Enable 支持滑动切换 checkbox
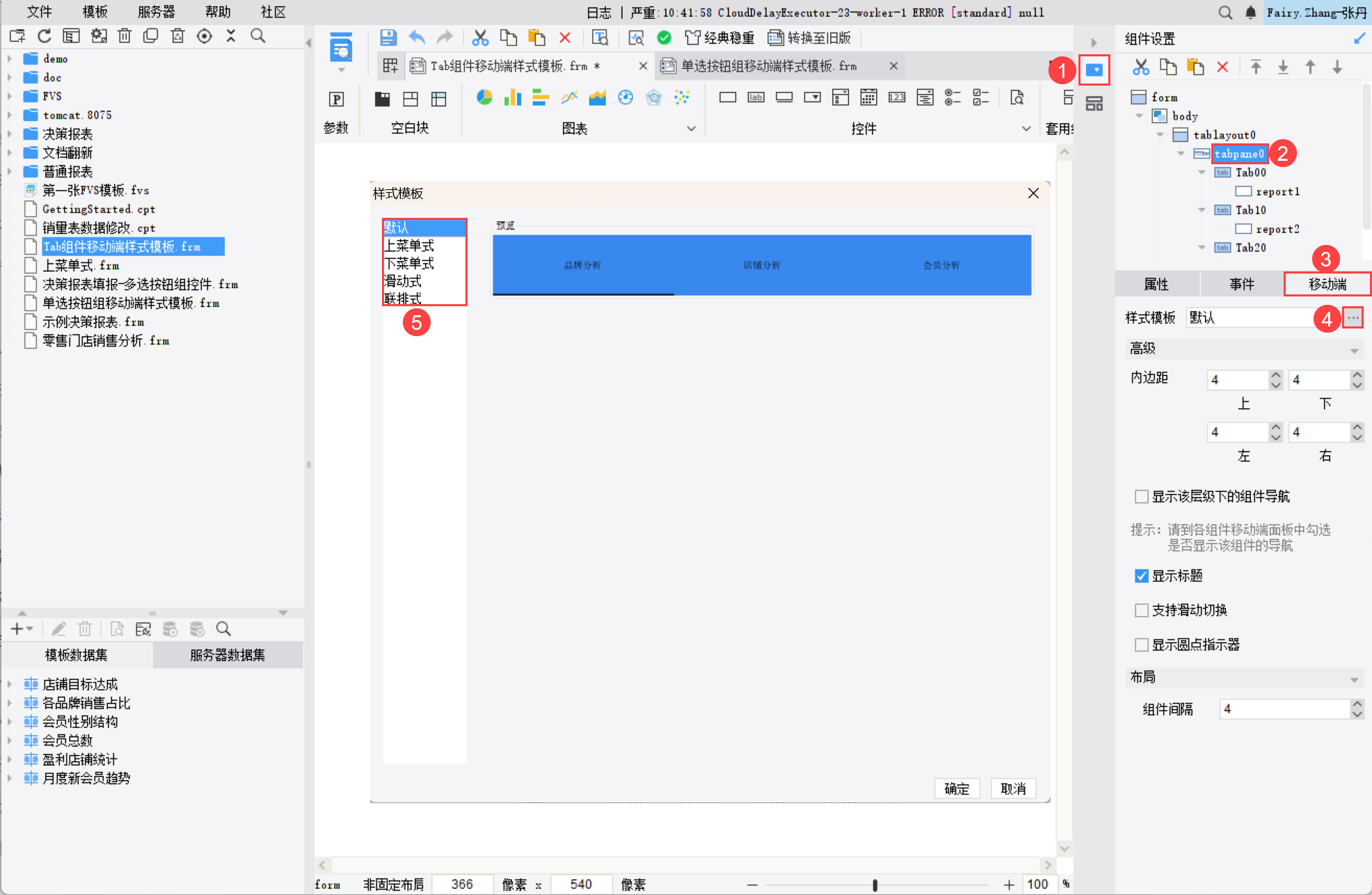The height and width of the screenshot is (895, 1372). pyautogui.click(x=1142, y=610)
